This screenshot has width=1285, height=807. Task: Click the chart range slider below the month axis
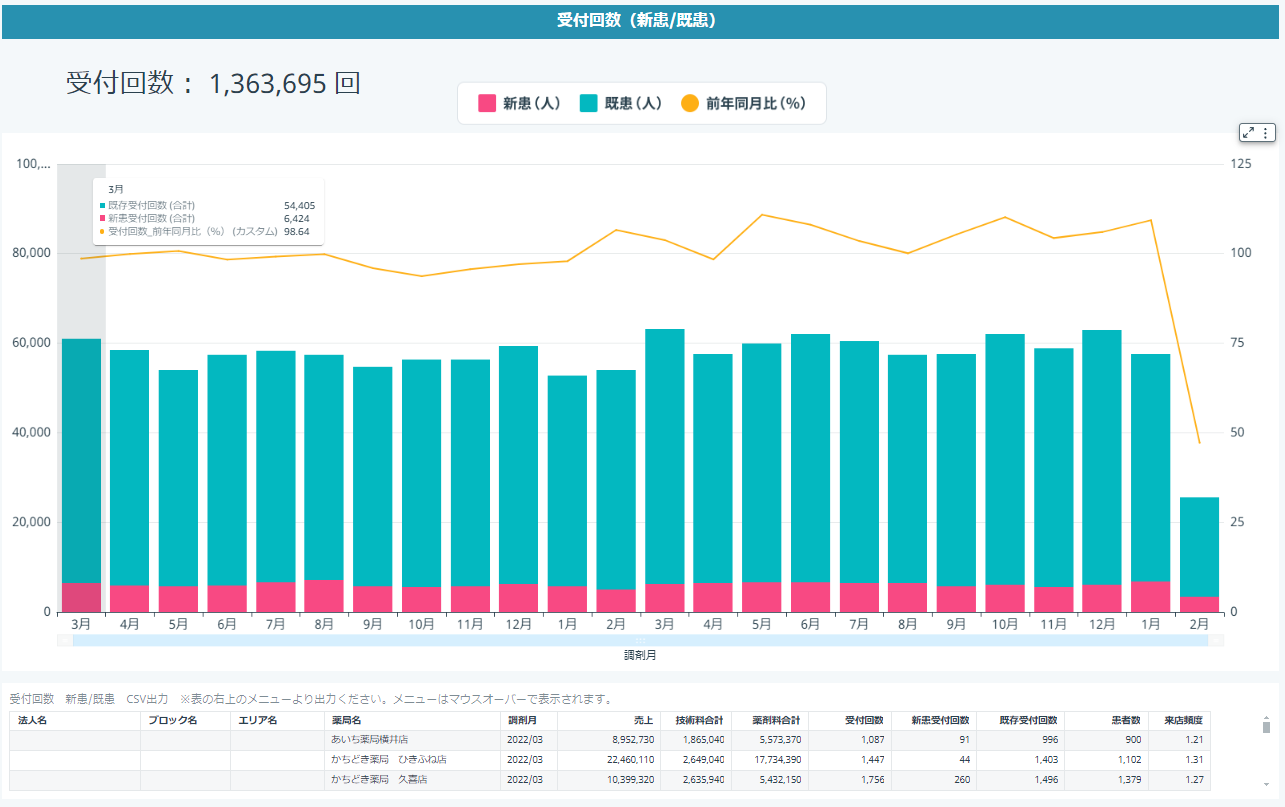tap(640, 640)
